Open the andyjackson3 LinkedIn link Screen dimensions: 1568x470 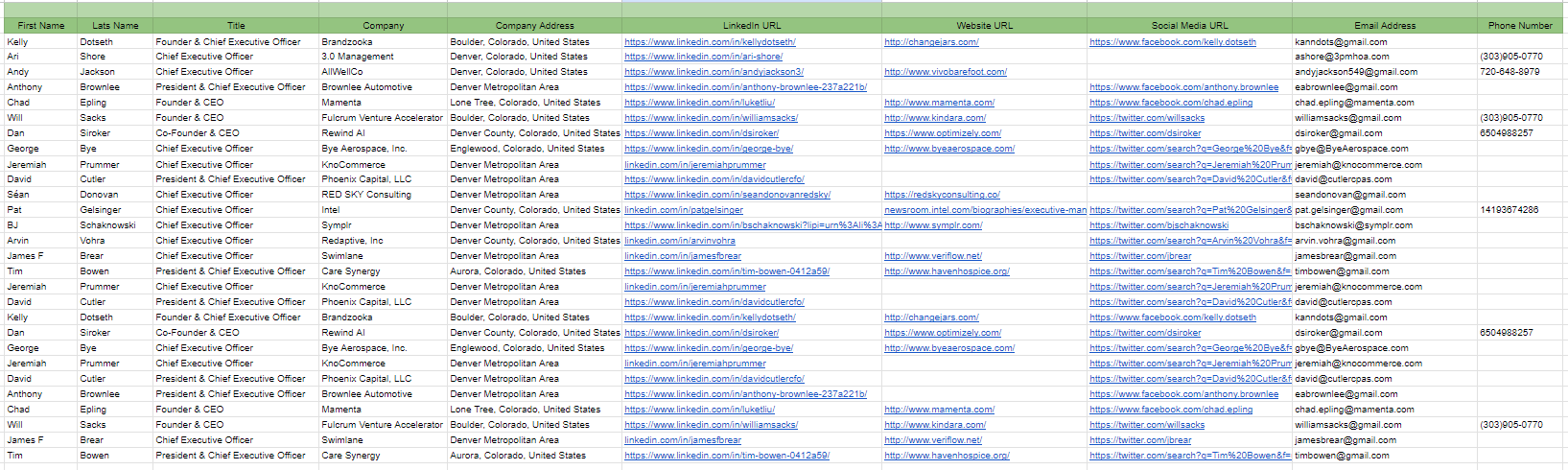click(714, 72)
